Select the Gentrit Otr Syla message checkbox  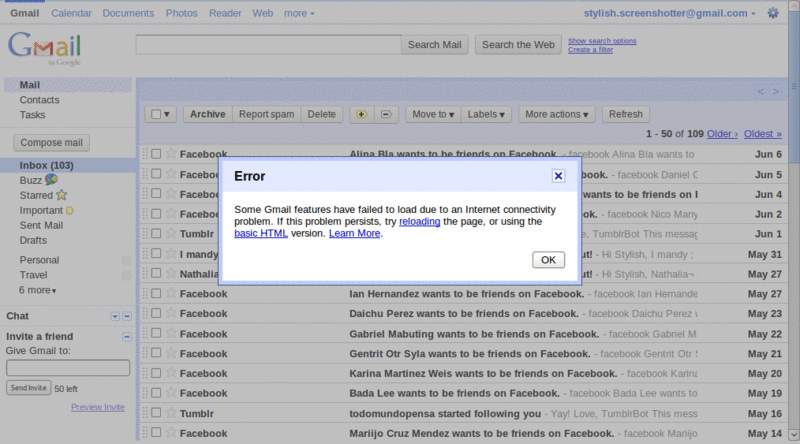click(156, 353)
